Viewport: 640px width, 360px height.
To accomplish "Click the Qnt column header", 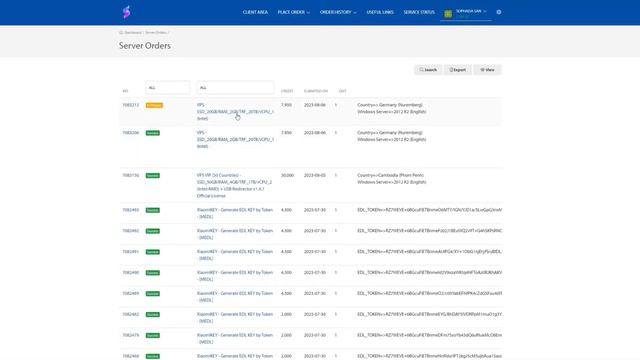I will [342, 91].
